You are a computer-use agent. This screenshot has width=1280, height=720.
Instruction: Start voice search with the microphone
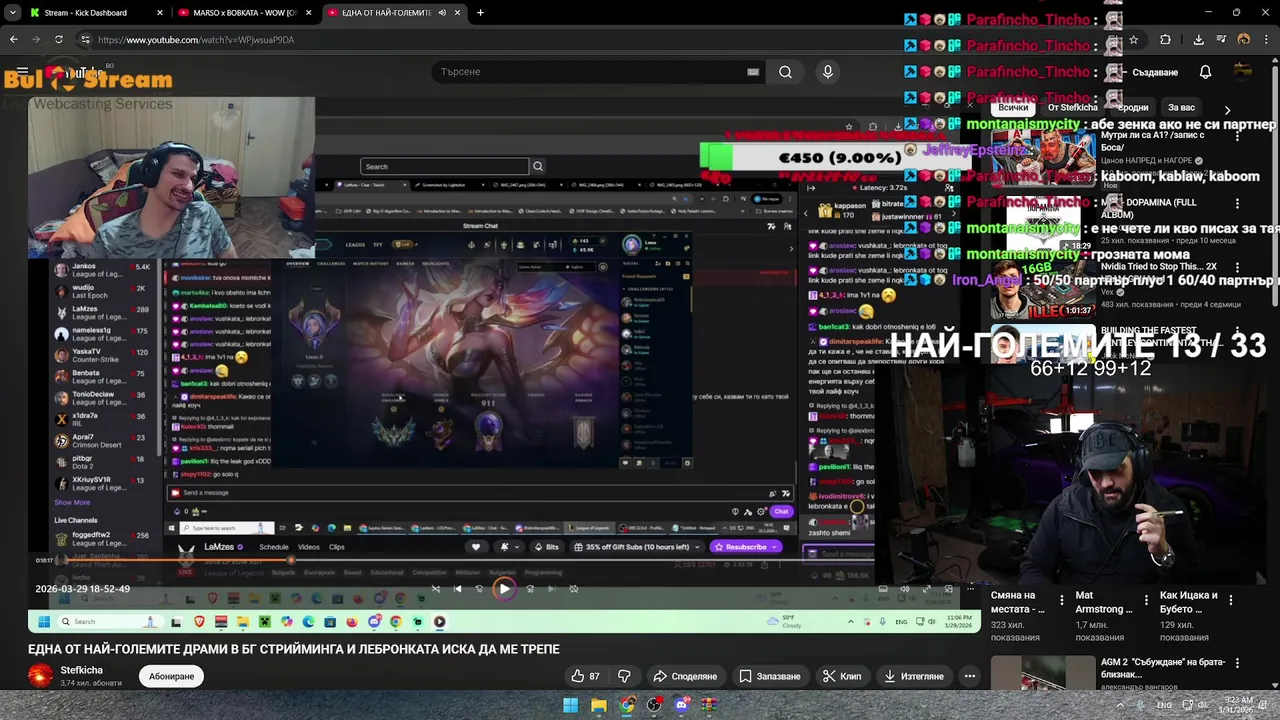827,72
